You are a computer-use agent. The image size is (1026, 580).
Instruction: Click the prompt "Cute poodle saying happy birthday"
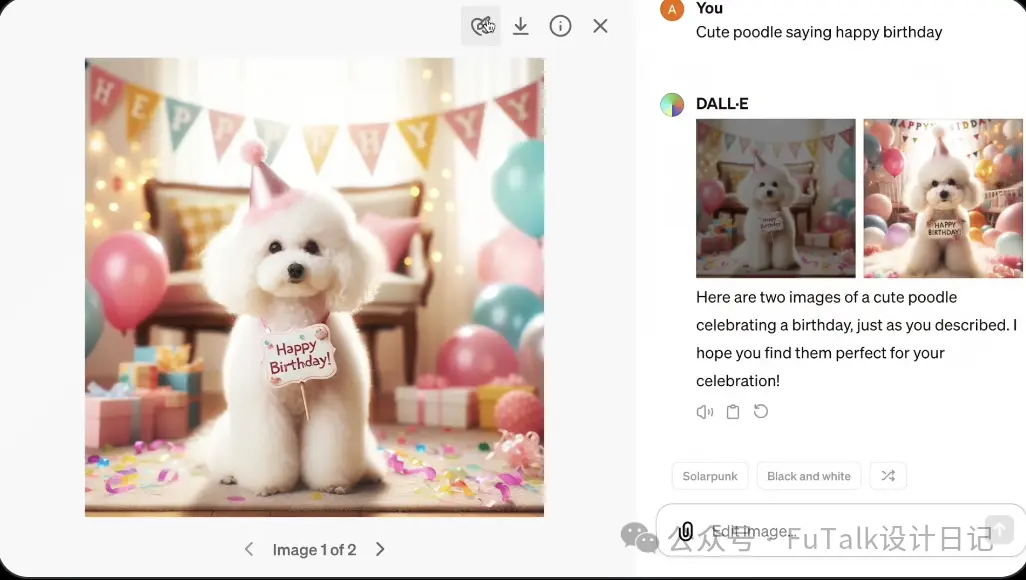coord(819,32)
